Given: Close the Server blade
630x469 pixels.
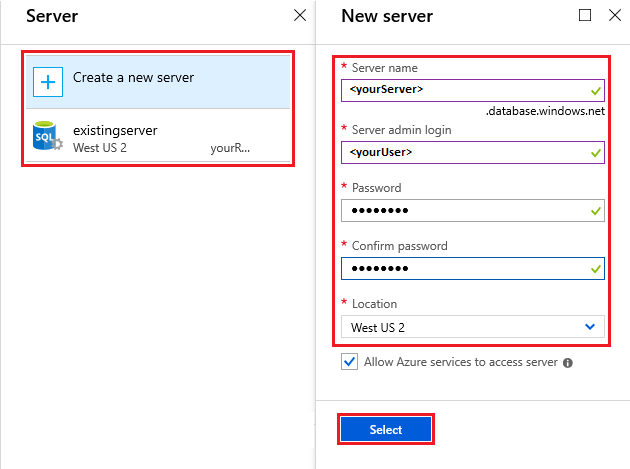Looking at the screenshot, I should 300,16.
